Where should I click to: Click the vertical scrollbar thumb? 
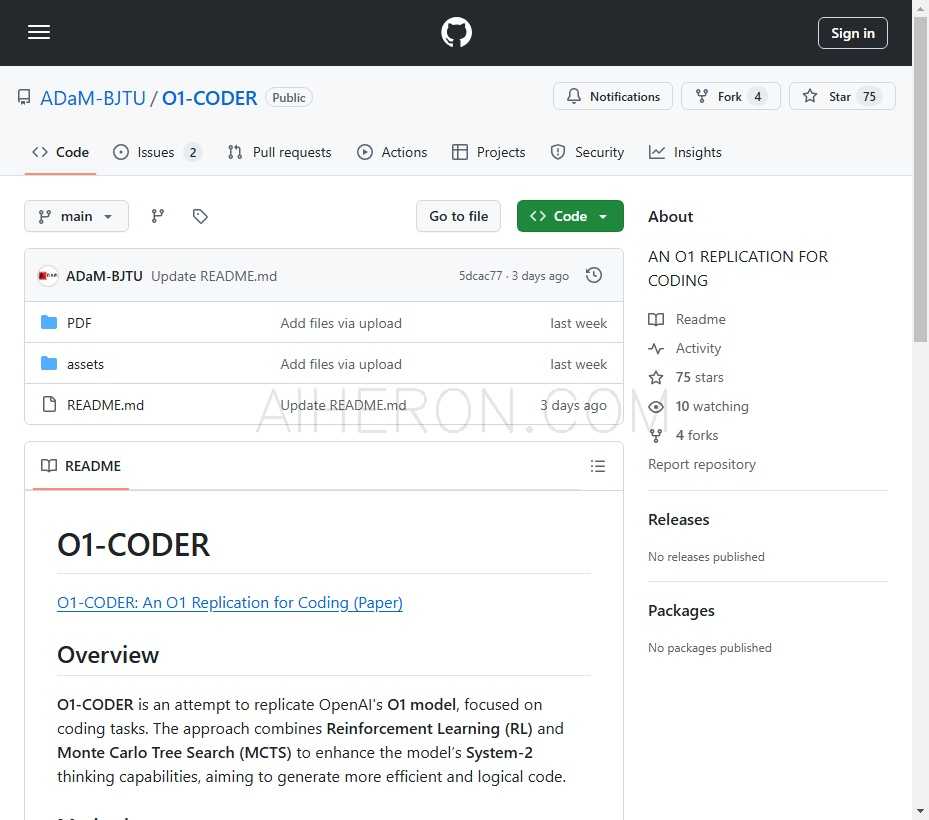point(920,180)
